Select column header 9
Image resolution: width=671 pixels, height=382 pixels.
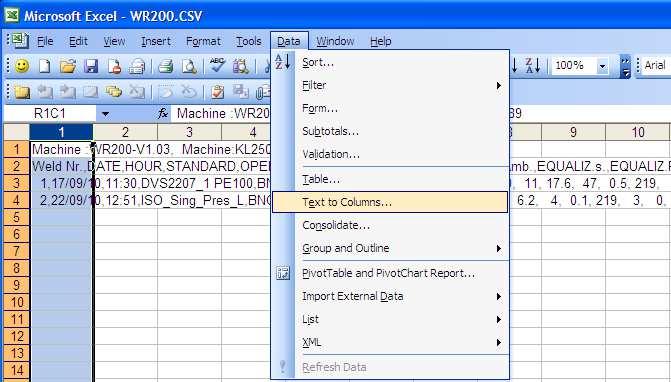point(573,132)
